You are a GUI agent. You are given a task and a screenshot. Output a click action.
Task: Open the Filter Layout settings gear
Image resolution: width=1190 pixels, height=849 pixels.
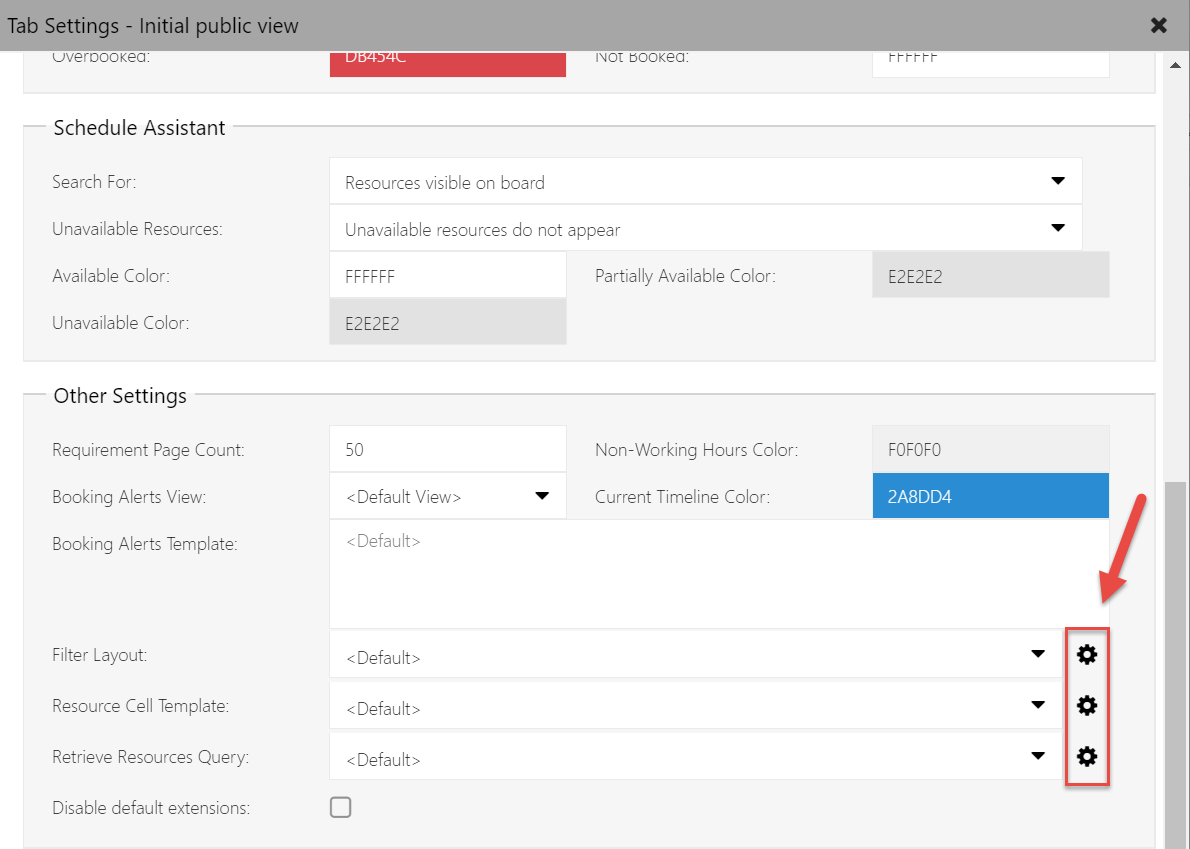point(1087,654)
